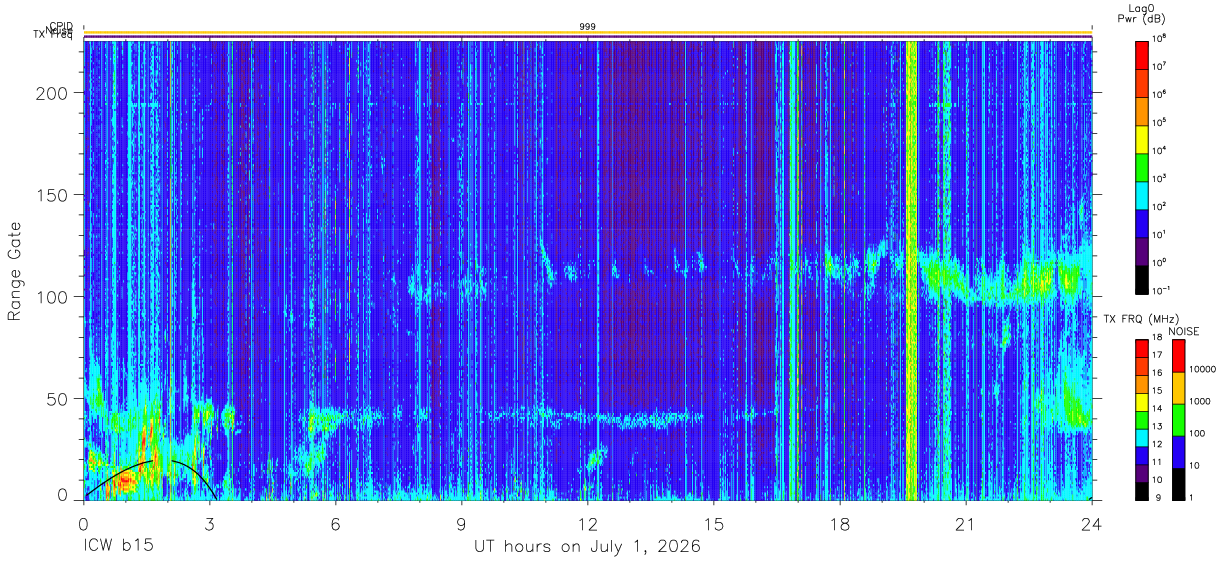Select the 10^4 label on the Lag0 colorbar
This screenshot has width=1228, height=567.
point(1160,150)
